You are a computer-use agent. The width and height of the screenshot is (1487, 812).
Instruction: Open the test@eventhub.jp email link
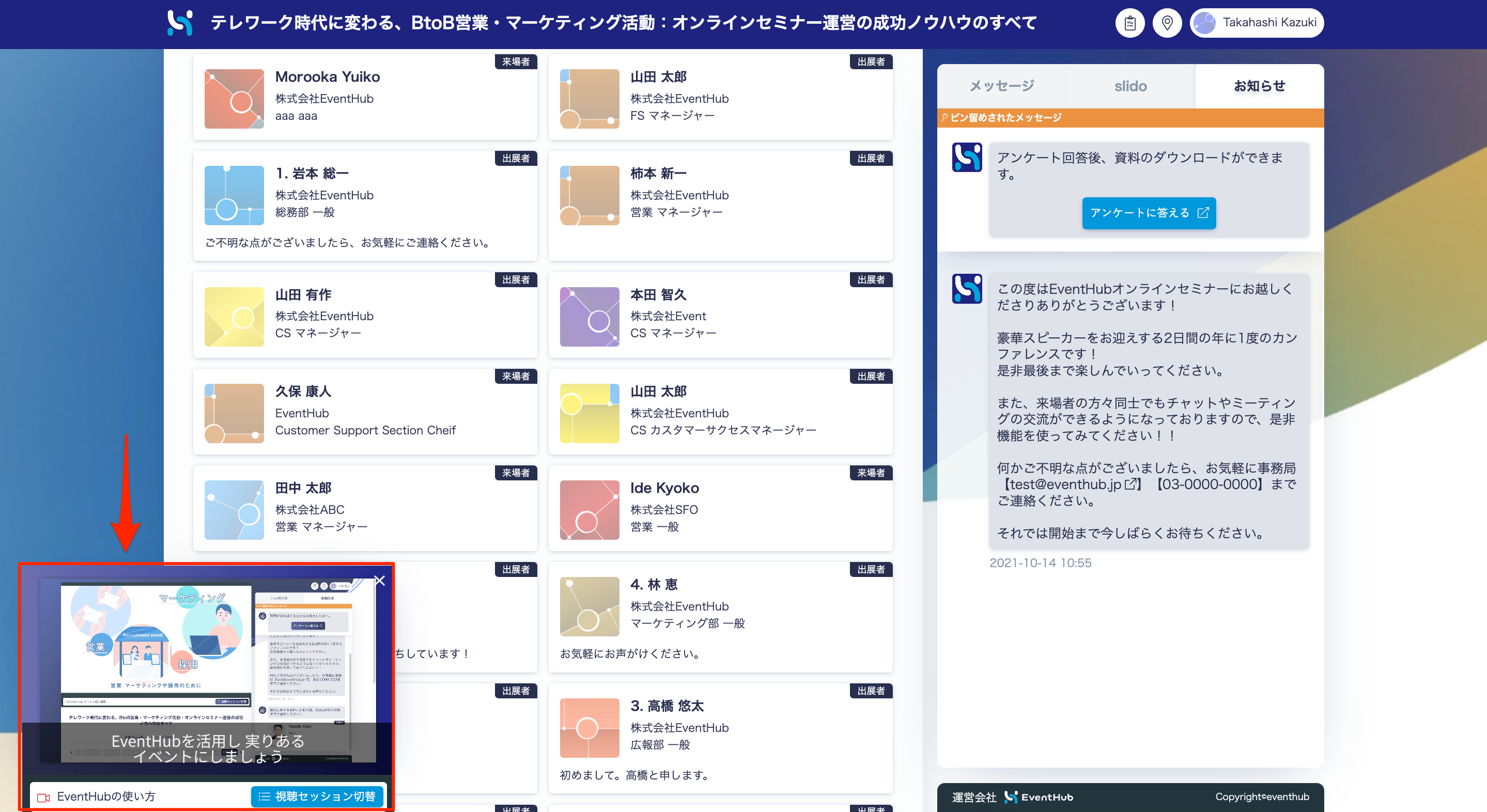[x=1072, y=484]
